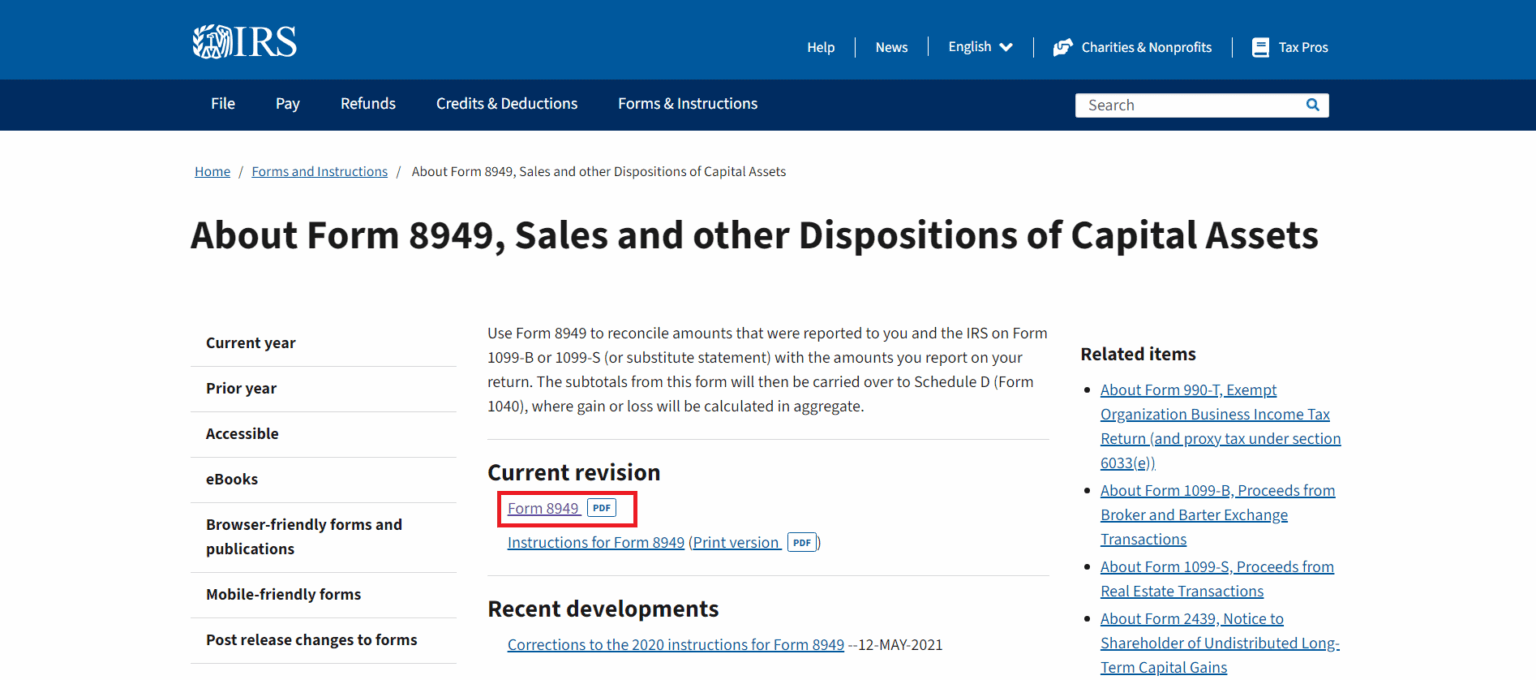1536x680 pixels.
Task: Open Instructions for Form 8949 link
Action: 596,542
